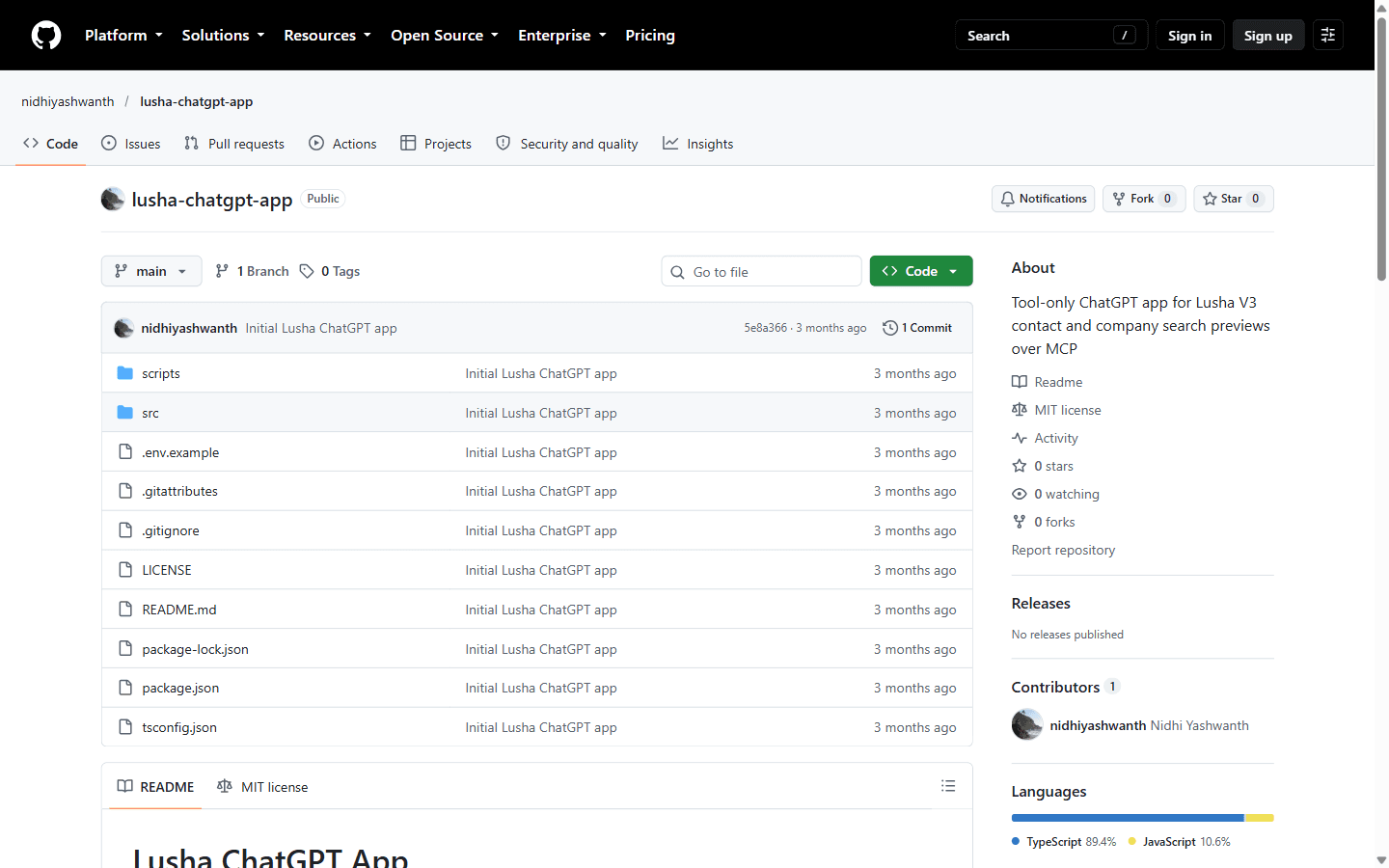The height and width of the screenshot is (868, 1389).
Task: Open the GitHub homepage logo
Action: pos(46,35)
